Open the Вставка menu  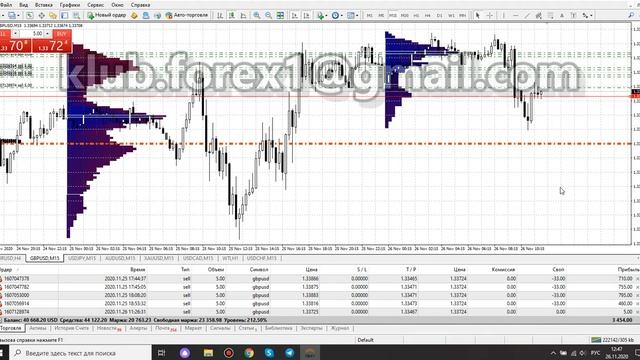(44, 5)
